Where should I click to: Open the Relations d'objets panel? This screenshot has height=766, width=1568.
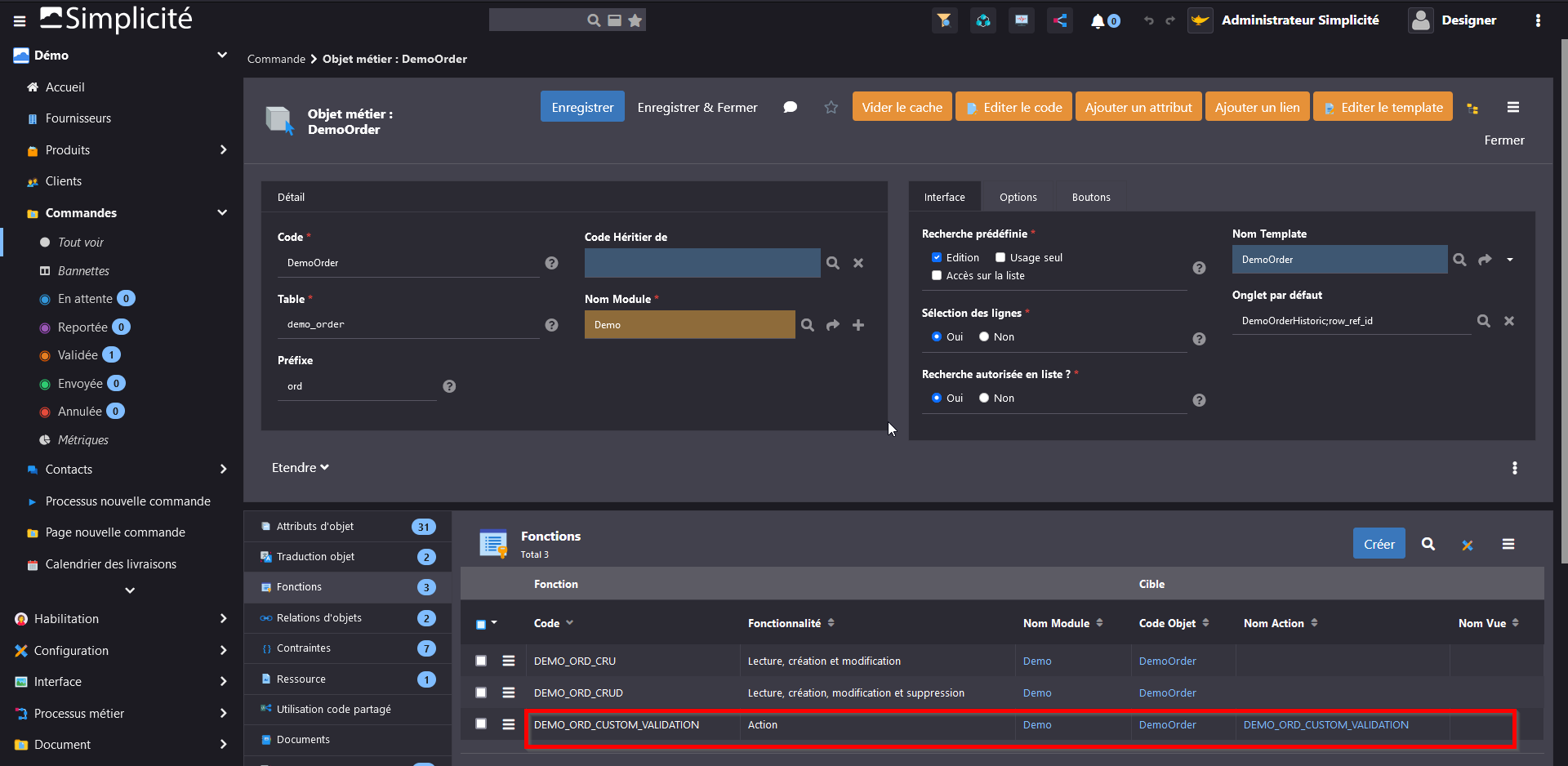[348, 617]
